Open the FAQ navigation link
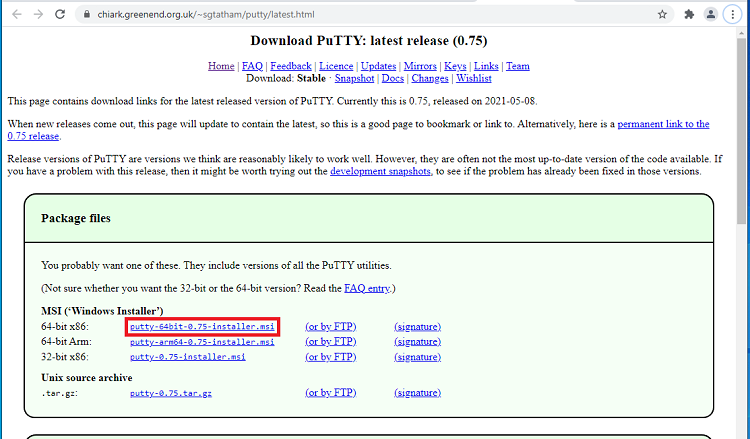Image resolution: width=750 pixels, height=439 pixels. 252,66
